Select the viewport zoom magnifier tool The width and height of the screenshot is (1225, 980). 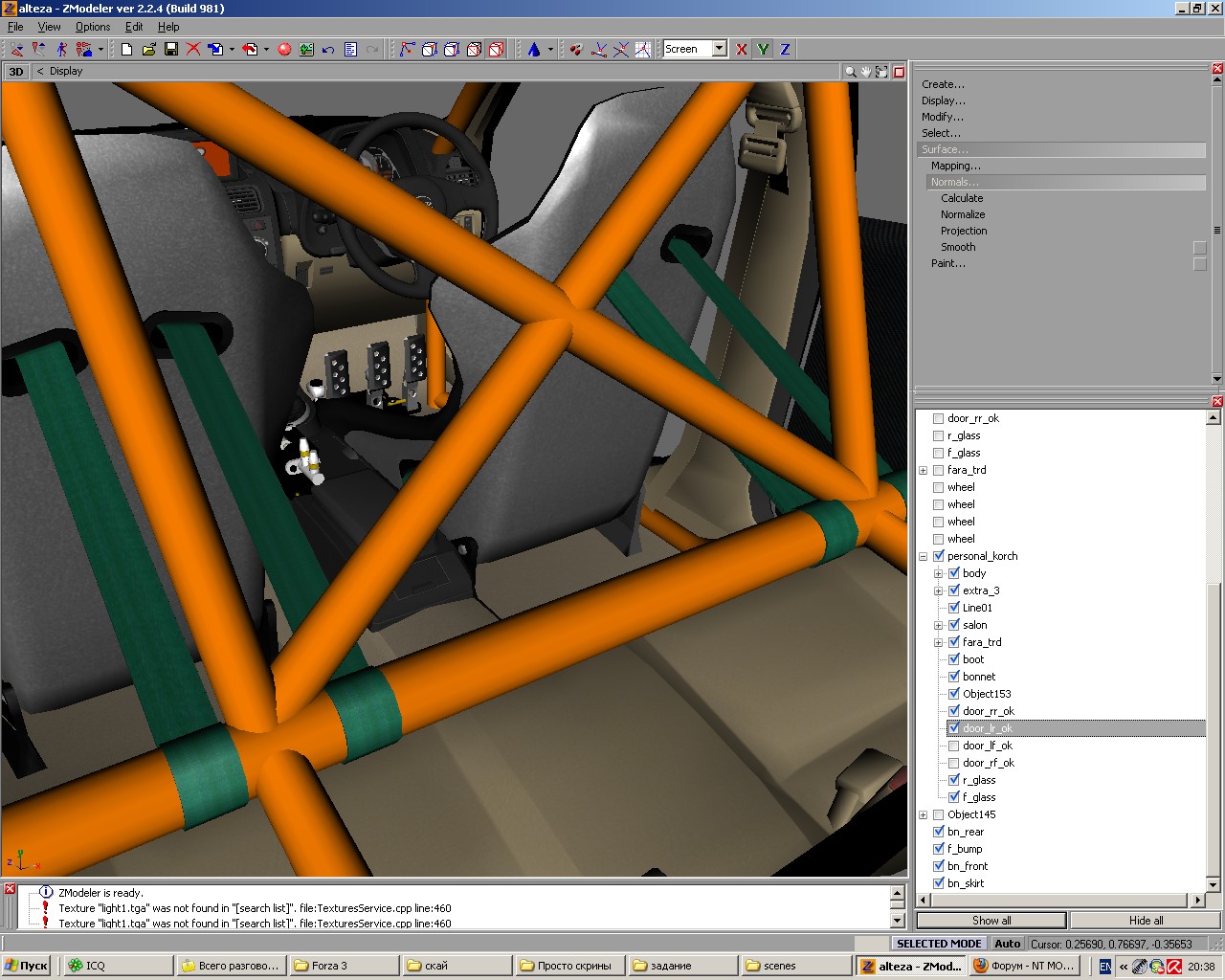850,72
